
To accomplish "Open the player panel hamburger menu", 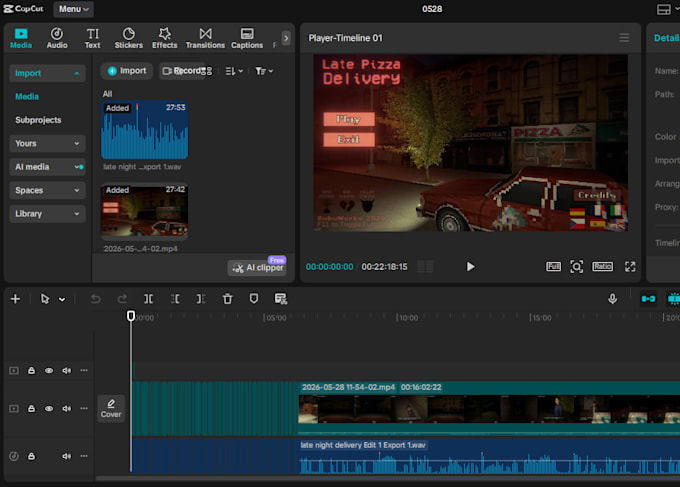I will point(624,38).
